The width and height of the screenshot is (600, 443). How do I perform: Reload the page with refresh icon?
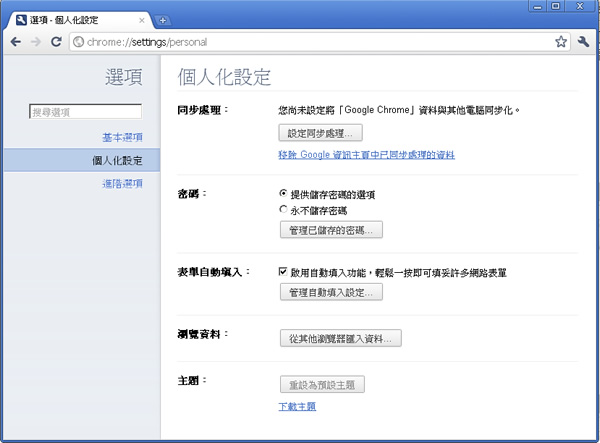(56, 42)
